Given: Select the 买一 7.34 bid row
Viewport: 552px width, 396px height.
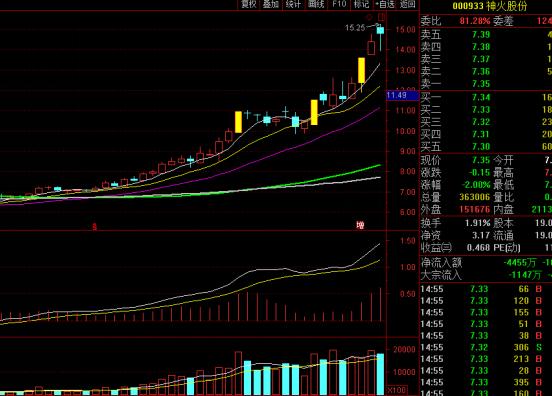Looking at the screenshot, I should pos(486,97).
